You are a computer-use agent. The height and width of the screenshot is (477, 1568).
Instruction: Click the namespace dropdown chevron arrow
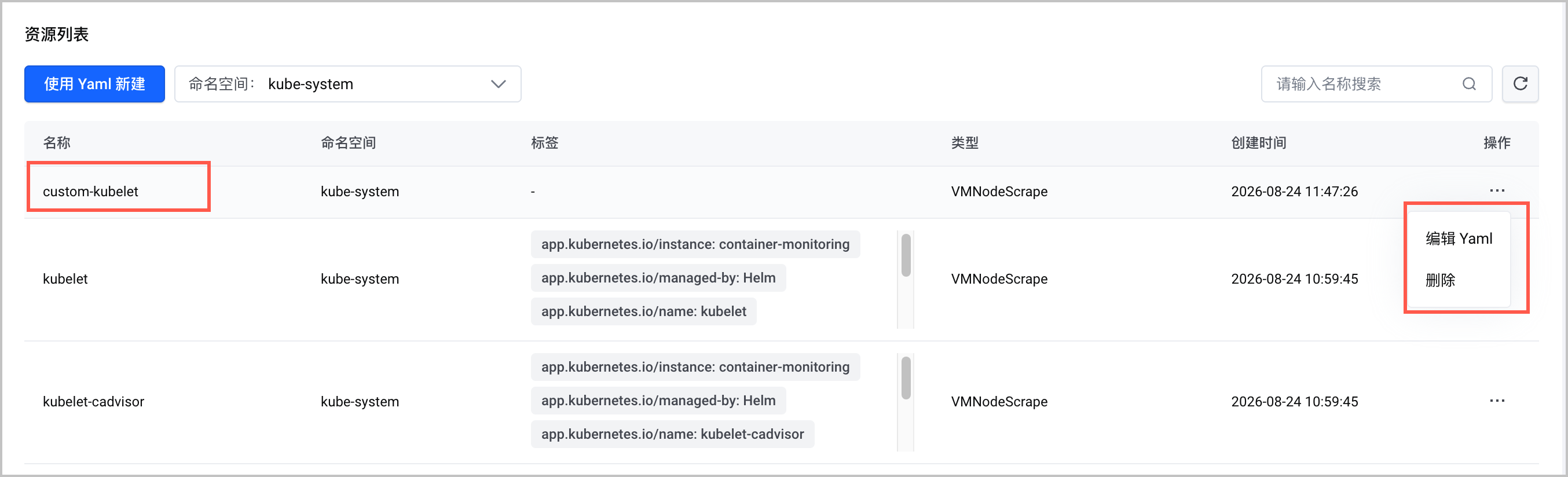(499, 84)
